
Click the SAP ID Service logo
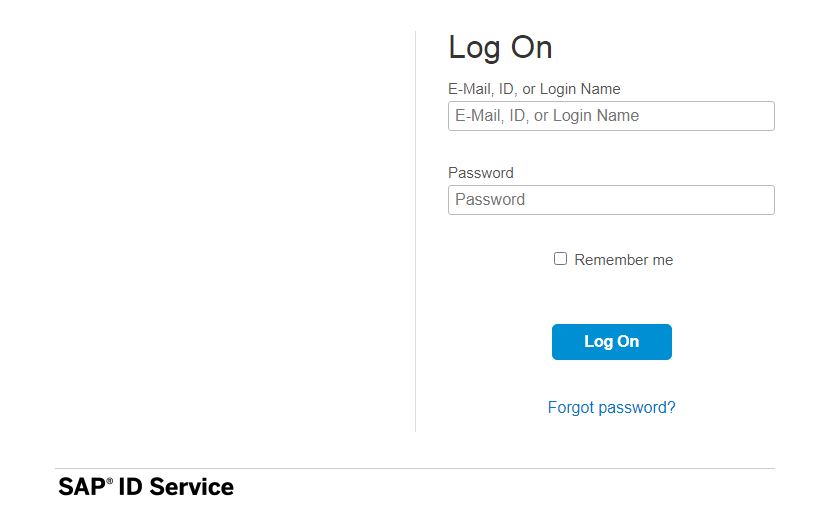146,488
